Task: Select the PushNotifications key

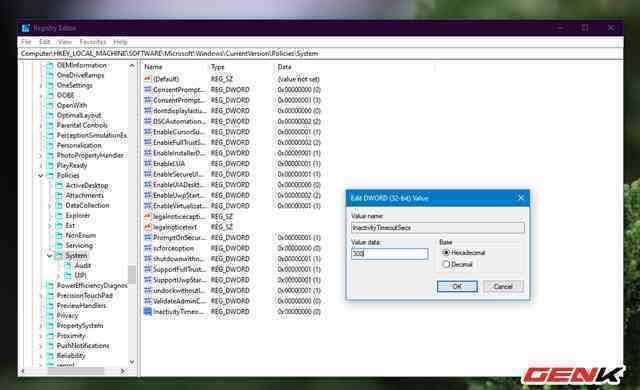Action: click(83, 346)
